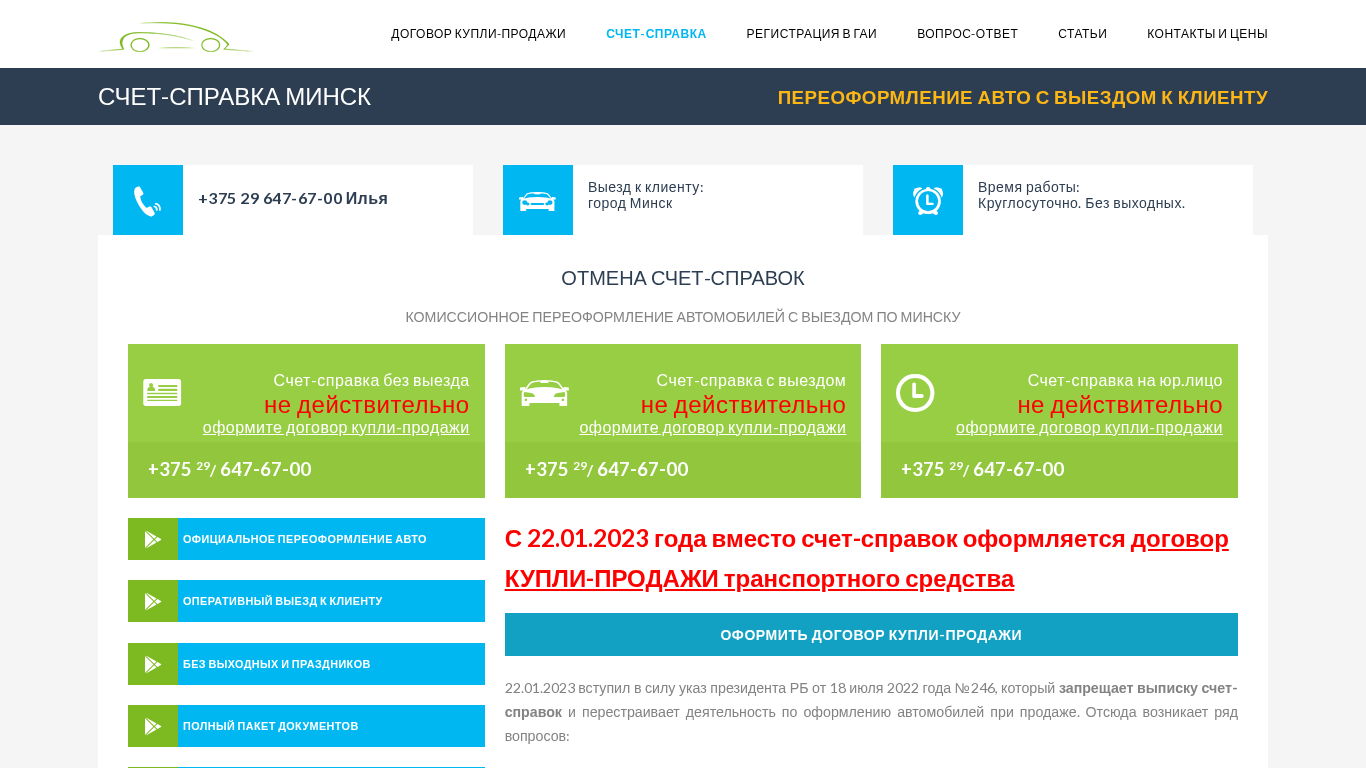Click the Отмена счет-справок heading
Screen dimensions: 1366x768
(683, 278)
